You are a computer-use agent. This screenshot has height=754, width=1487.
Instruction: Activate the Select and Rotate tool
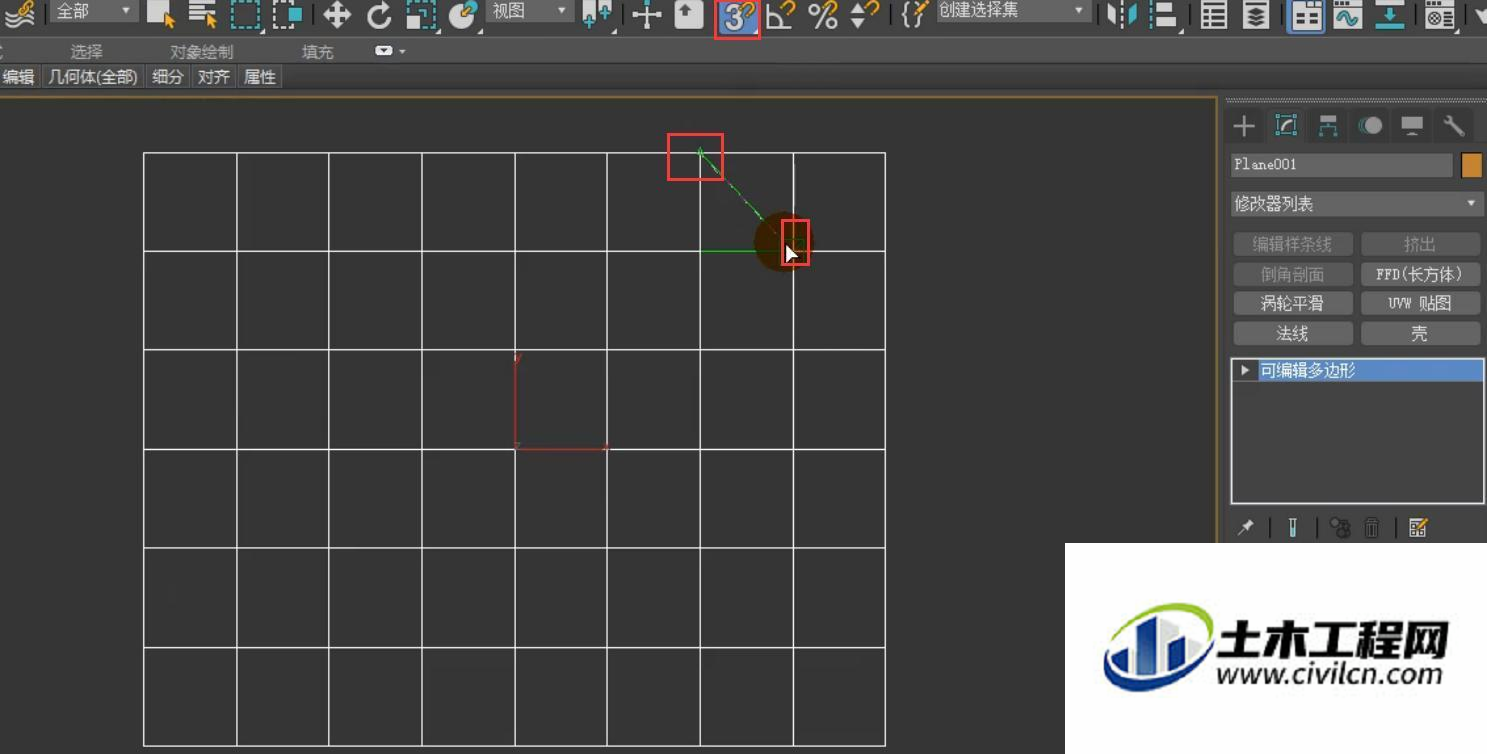tap(379, 14)
